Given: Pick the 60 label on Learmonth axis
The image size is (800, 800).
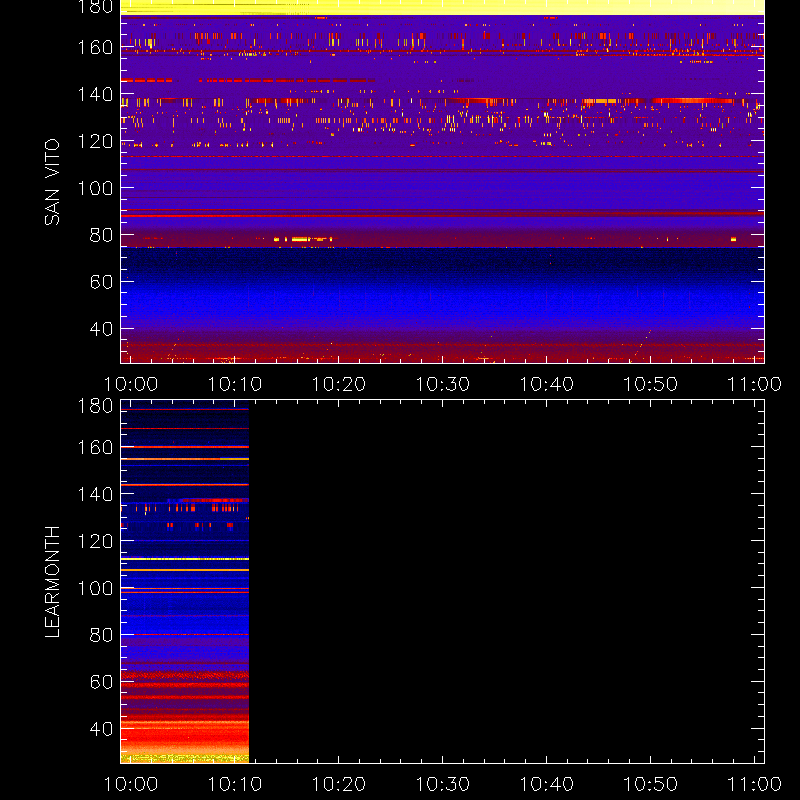Looking at the screenshot, I should click(x=101, y=682).
